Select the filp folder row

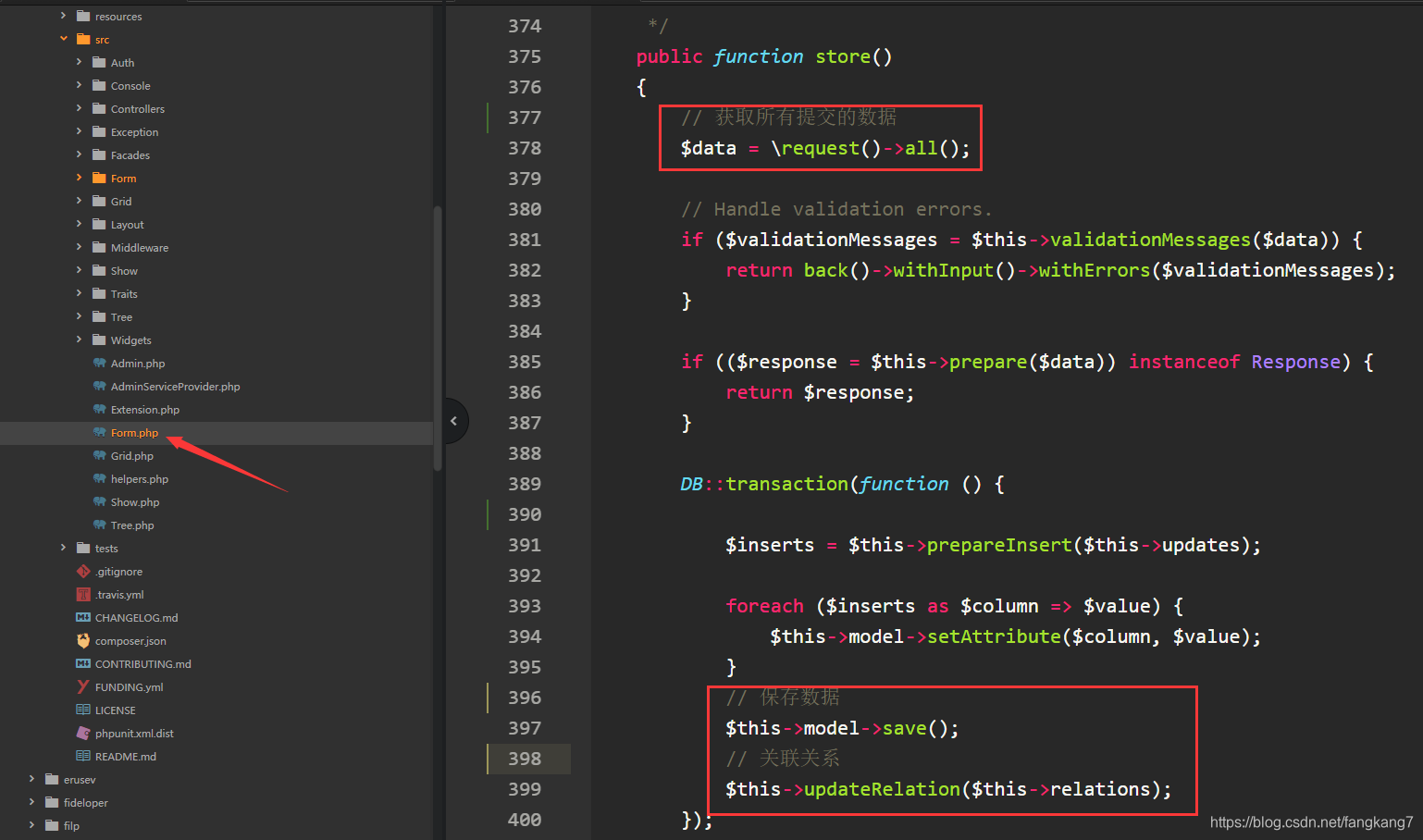(217, 825)
